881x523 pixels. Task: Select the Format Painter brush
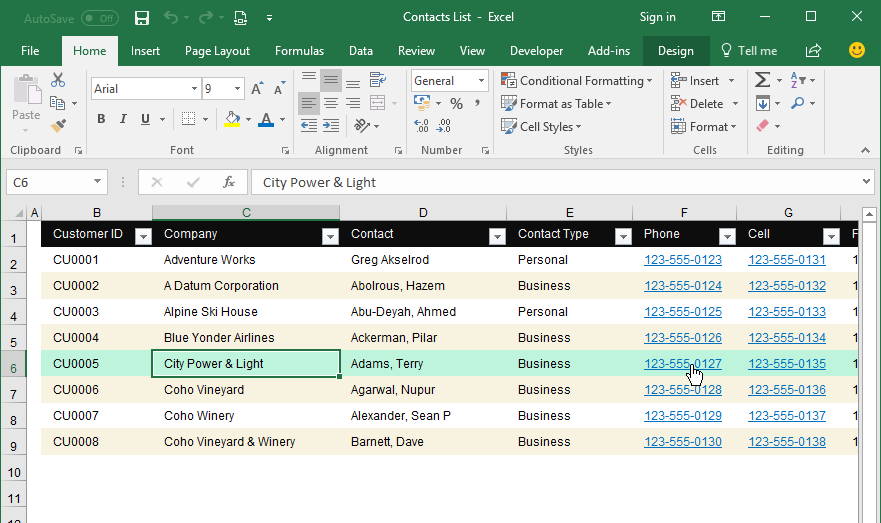click(58, 126)
